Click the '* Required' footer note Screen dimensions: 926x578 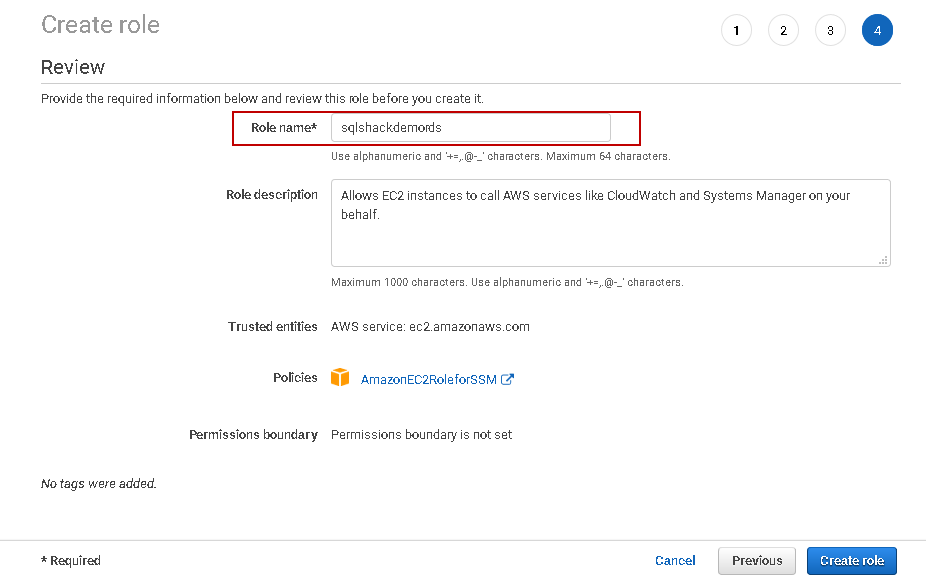click(x=71, y=561)
